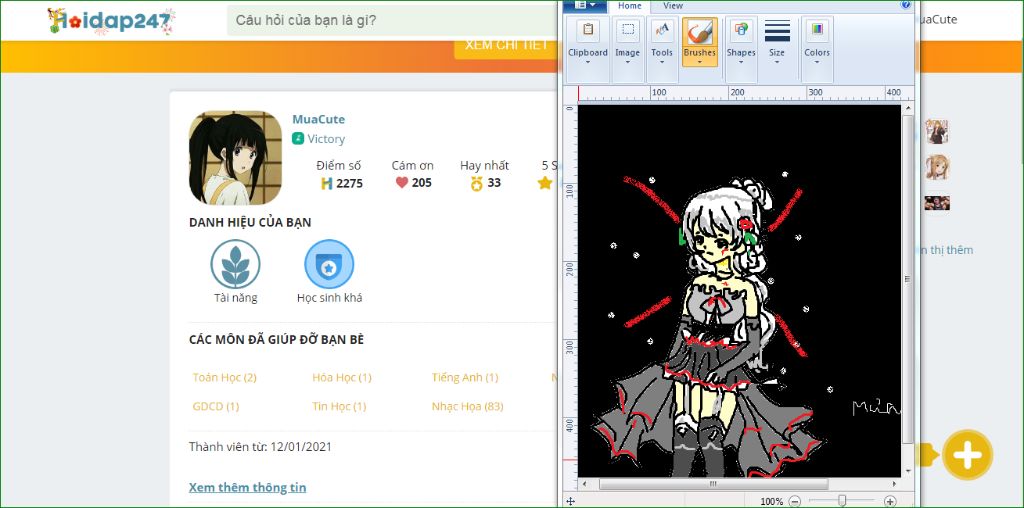Click the down scroll arrow beside the canvas

908,471
